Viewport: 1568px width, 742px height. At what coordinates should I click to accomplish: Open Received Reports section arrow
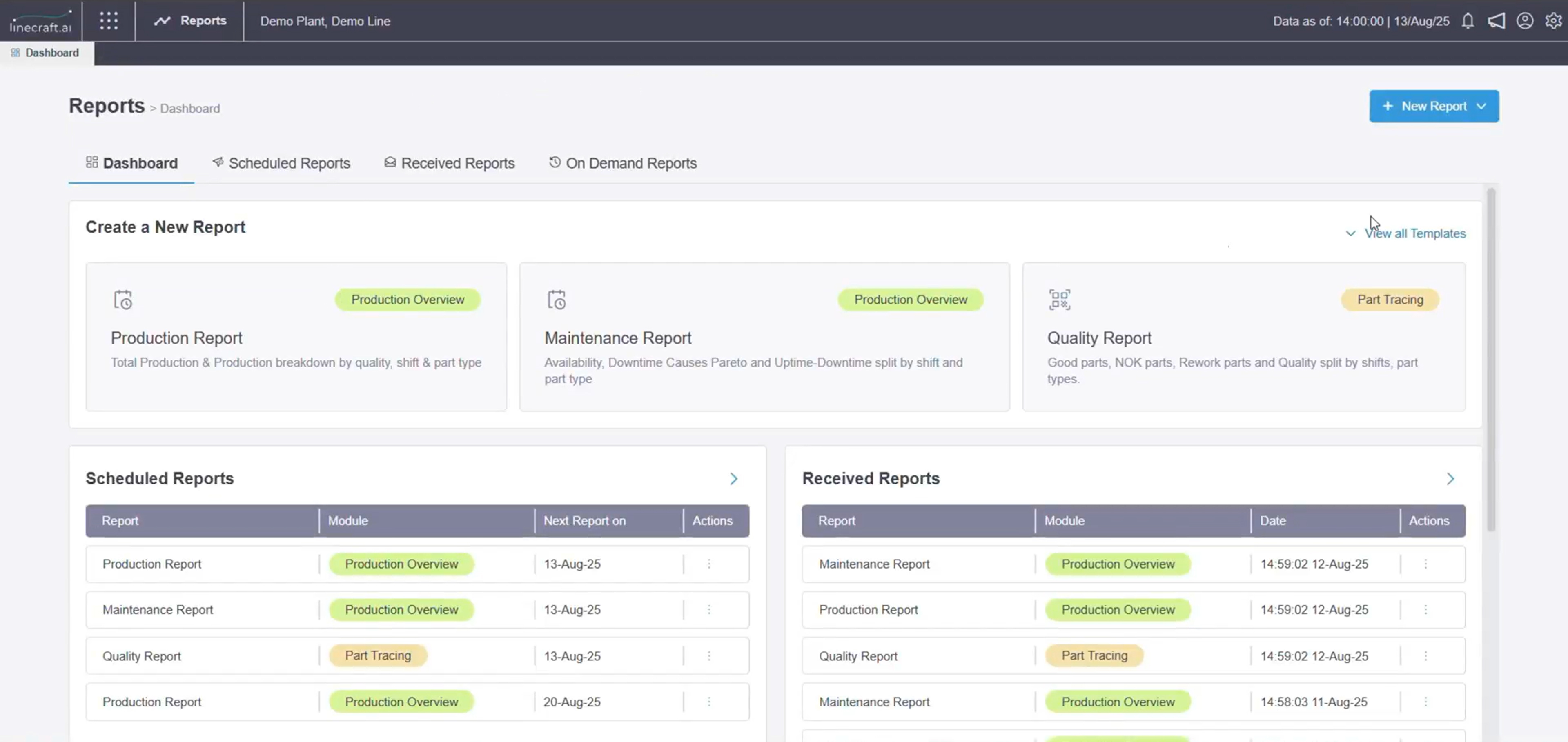click(1450, 479)
